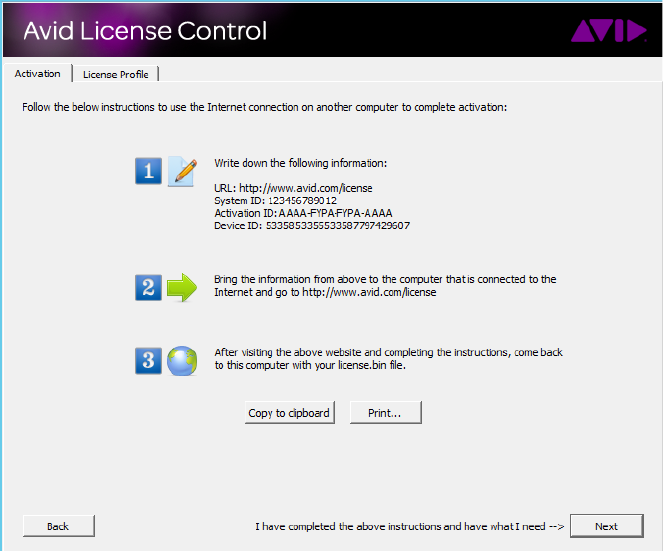Image resolution: width=663 pixels, height=551 pixels.
Task: Select the URL http://www.avid.com/license line
Action: [293, 188]
